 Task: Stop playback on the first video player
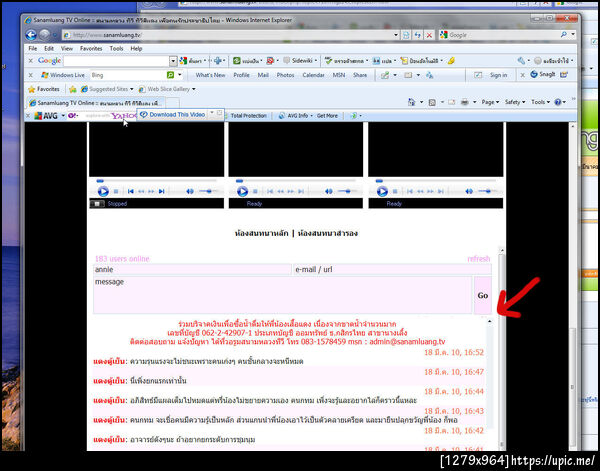116,191
